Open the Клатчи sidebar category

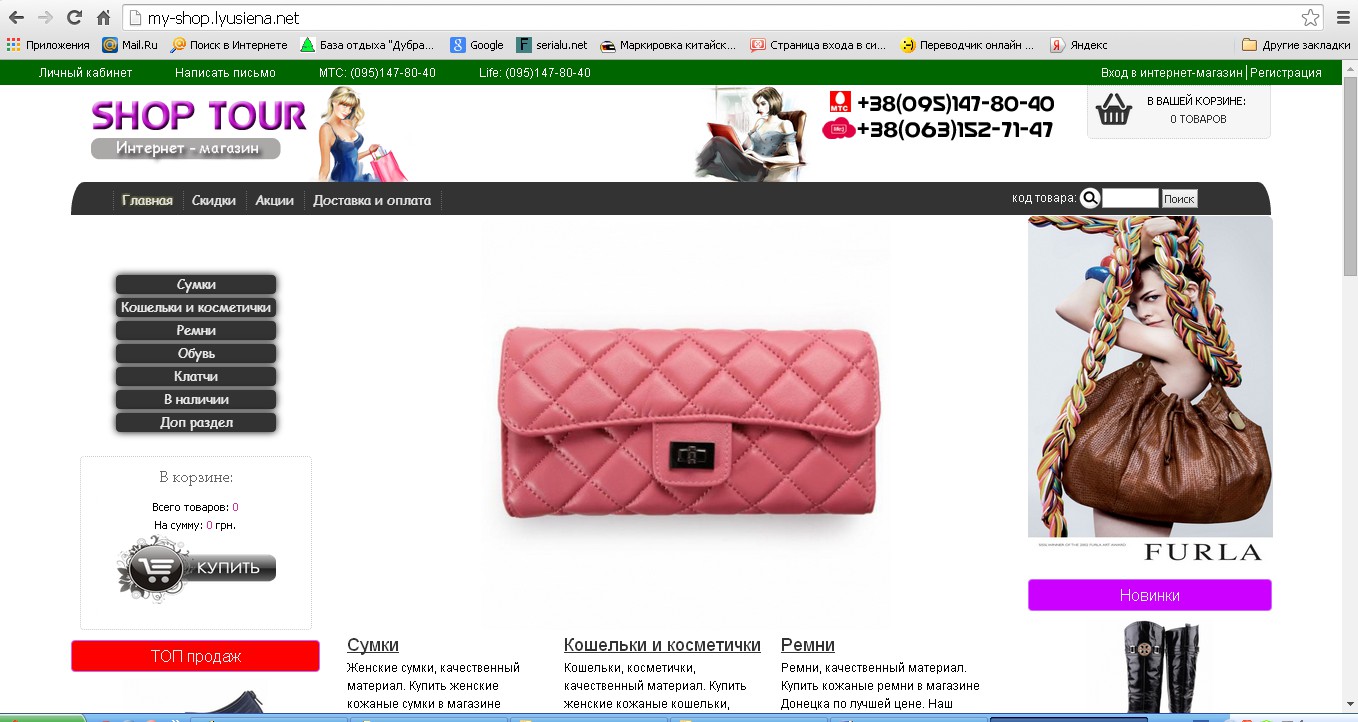(x=196, y=377)
